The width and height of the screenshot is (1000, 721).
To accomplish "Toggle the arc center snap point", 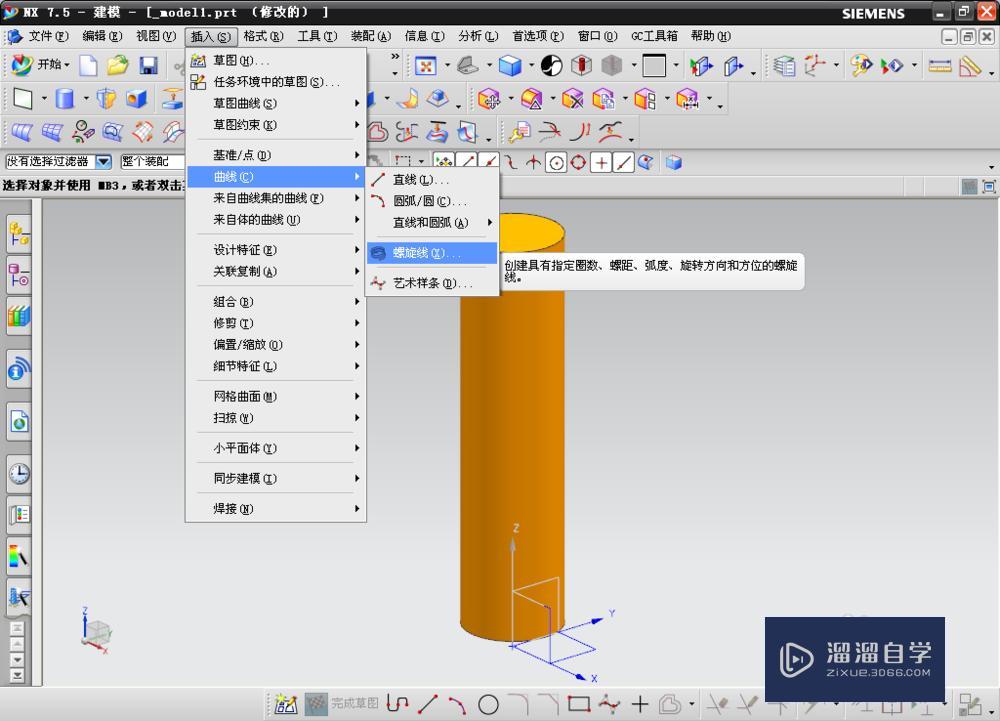I will point(556,163).
